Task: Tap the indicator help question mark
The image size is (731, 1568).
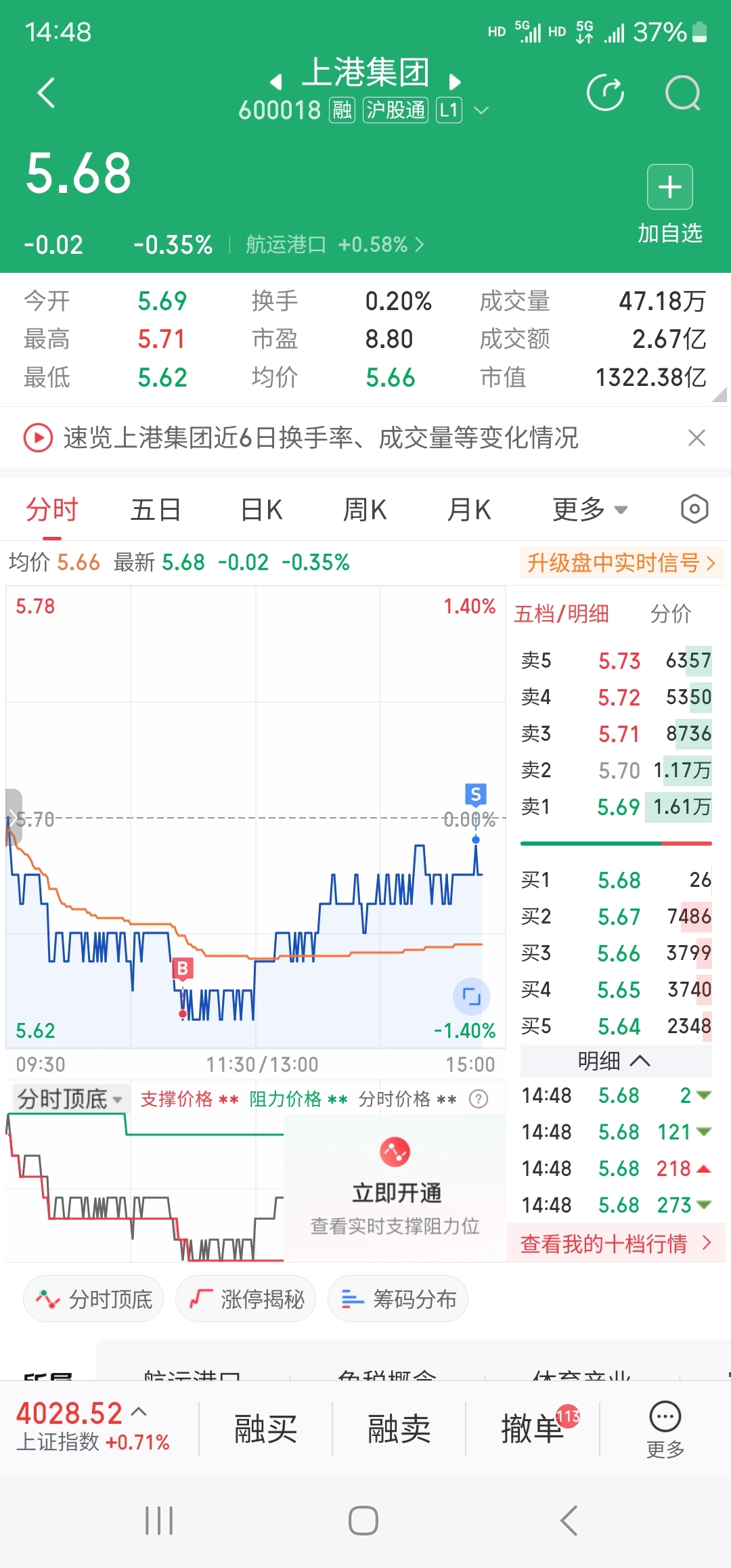Action: 479,1099
